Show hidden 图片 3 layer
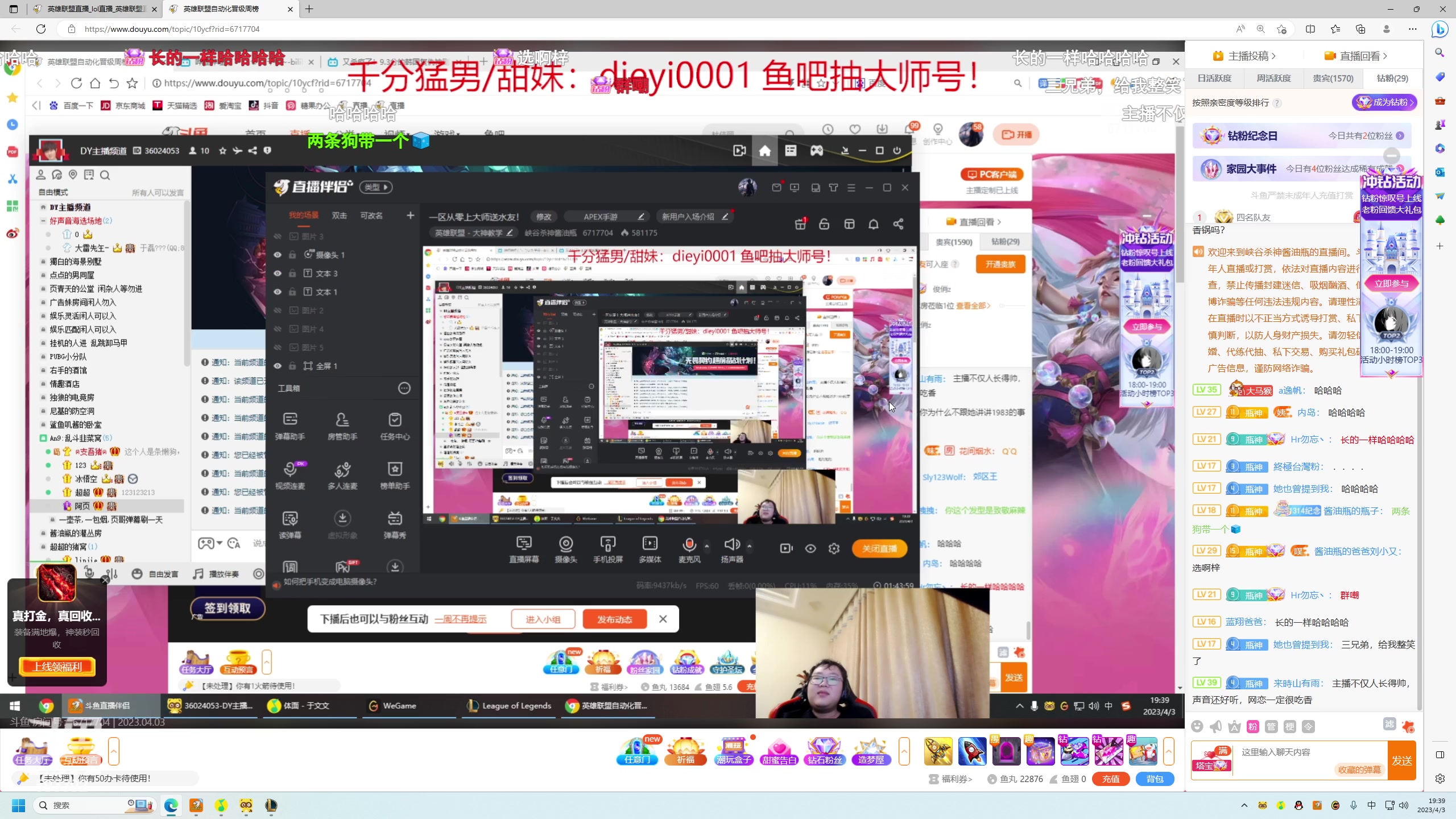This screenshot has width=1456, height=819. click(x=278, y=237)
